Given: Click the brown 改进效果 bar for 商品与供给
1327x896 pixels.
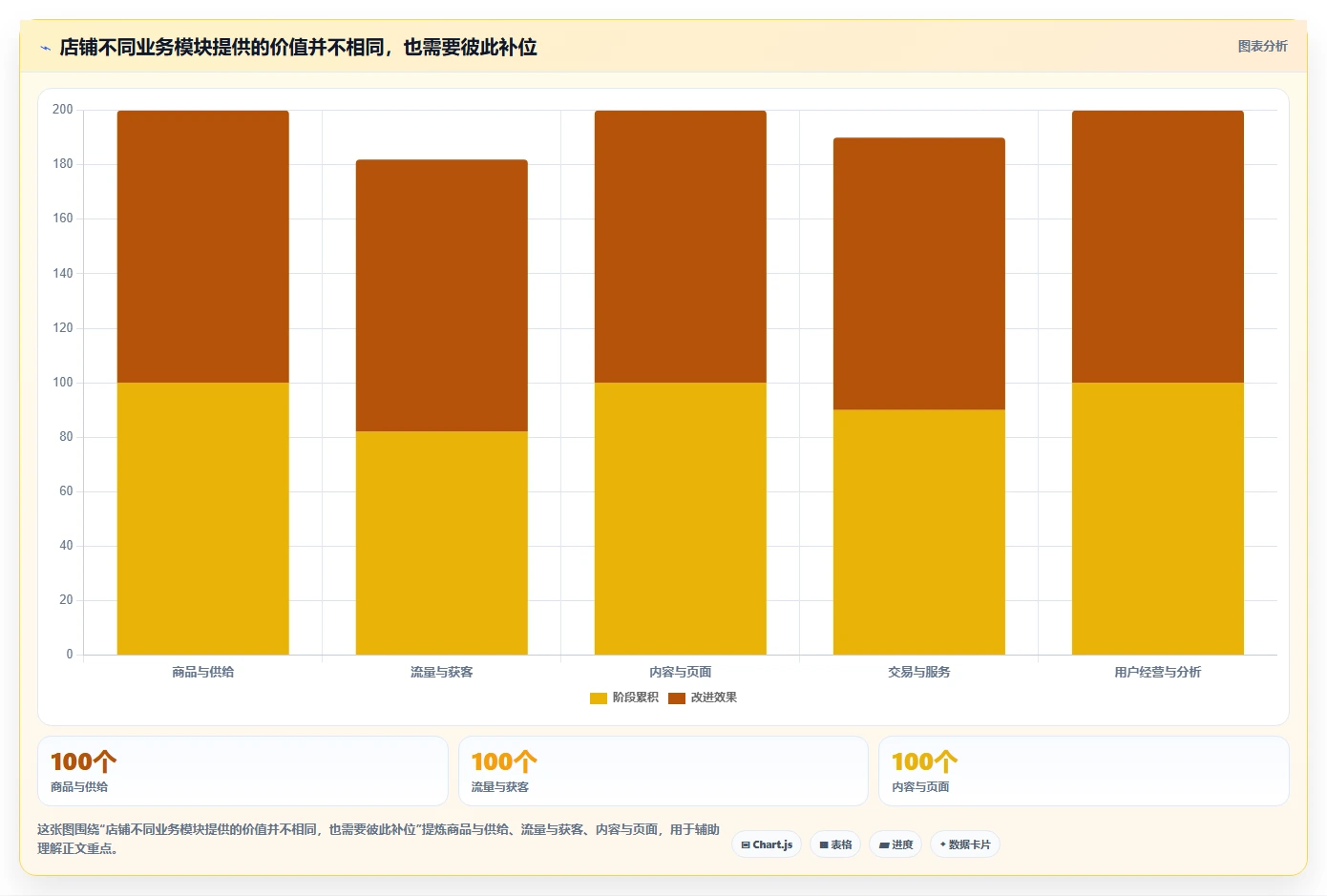Looking at the screenshot, I should 203,246.
